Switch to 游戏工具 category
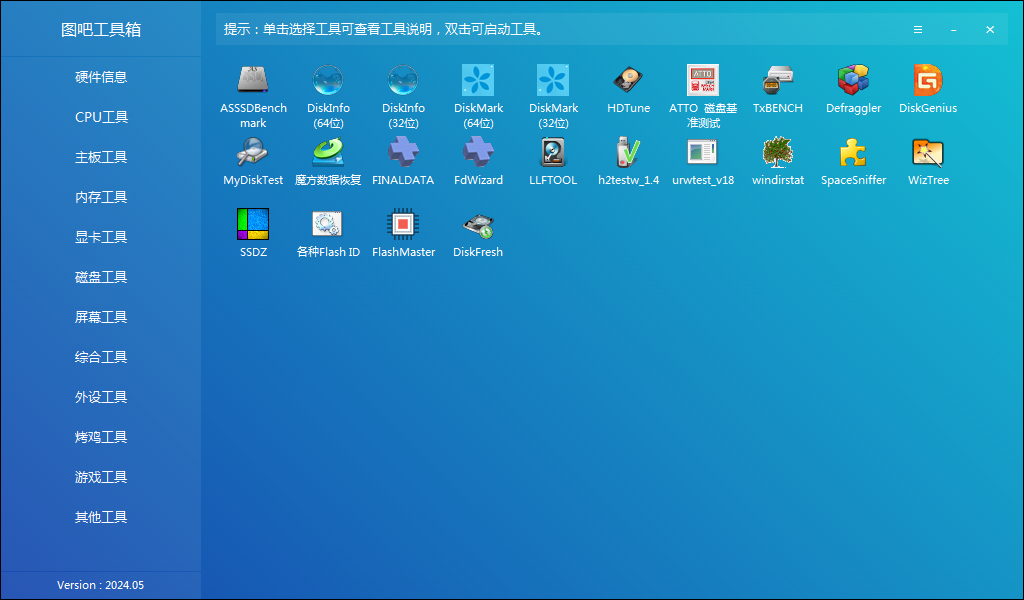The width and height of the screenshot is (1024, 600). click(x=101, y=477)
